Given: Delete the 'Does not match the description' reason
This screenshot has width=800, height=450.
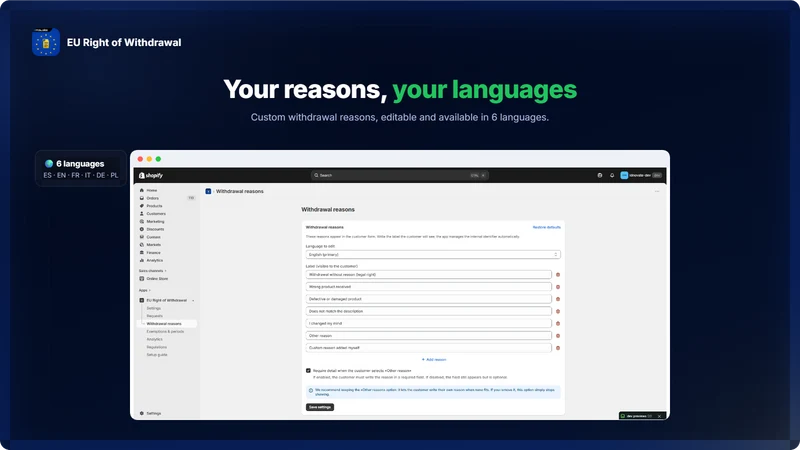Looking at the screenshot, I should click(x=558, y=311).
